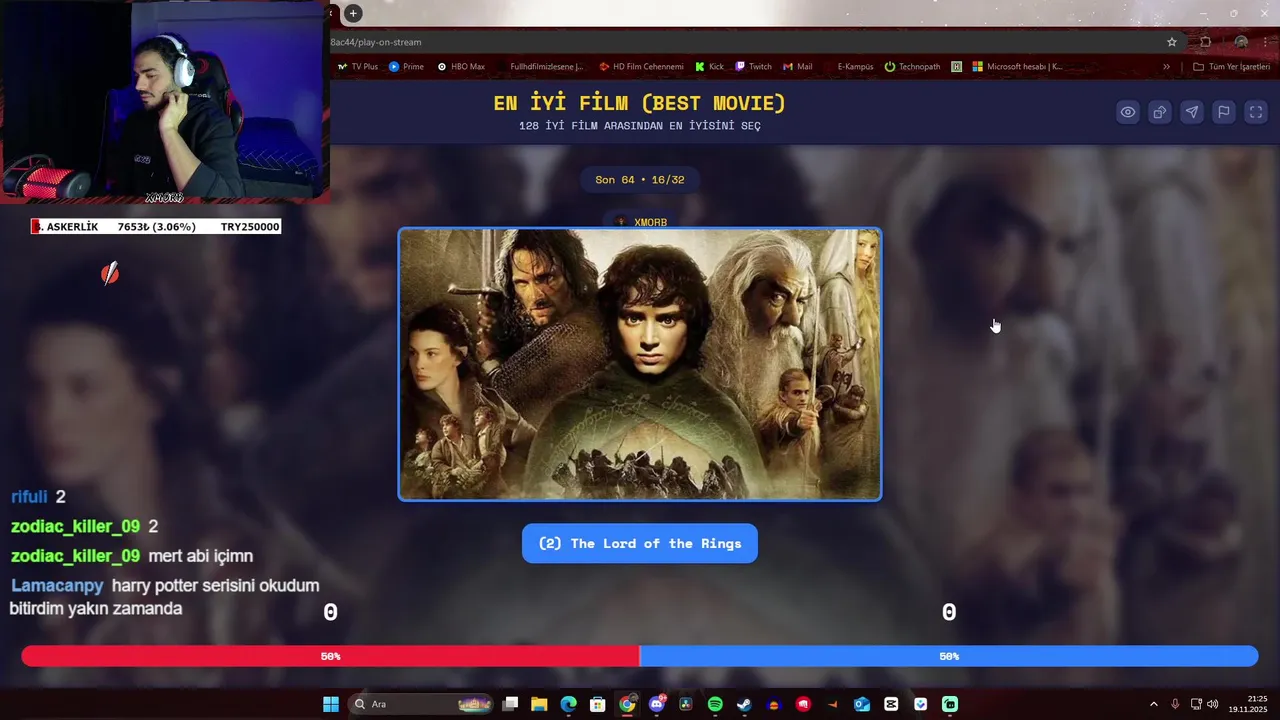Click the microphone tray icon
Viewport: 1280px width, 720px height.
(1175, 704)
